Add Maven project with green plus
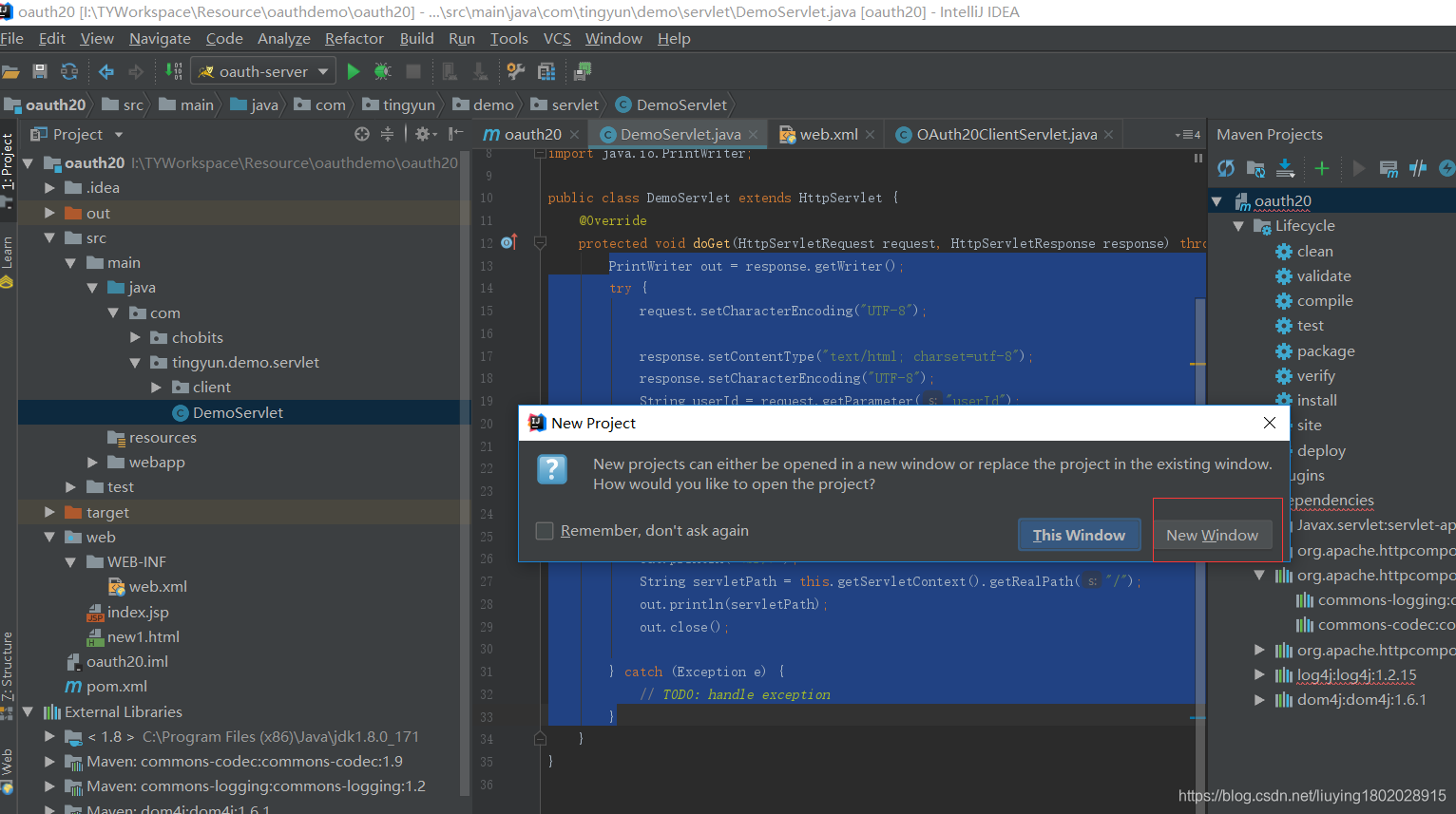Viewport: 1456px width, 814px height. click(1321, 168)
